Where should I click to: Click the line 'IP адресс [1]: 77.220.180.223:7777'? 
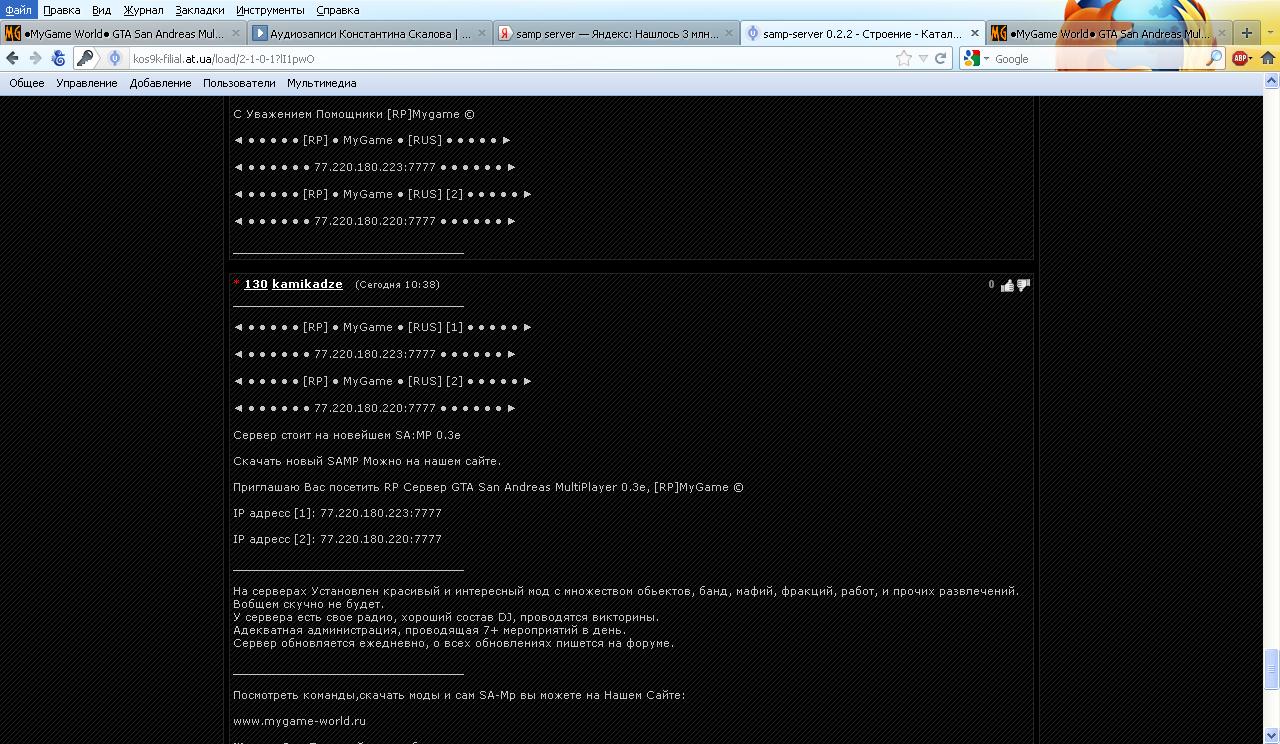337,513
